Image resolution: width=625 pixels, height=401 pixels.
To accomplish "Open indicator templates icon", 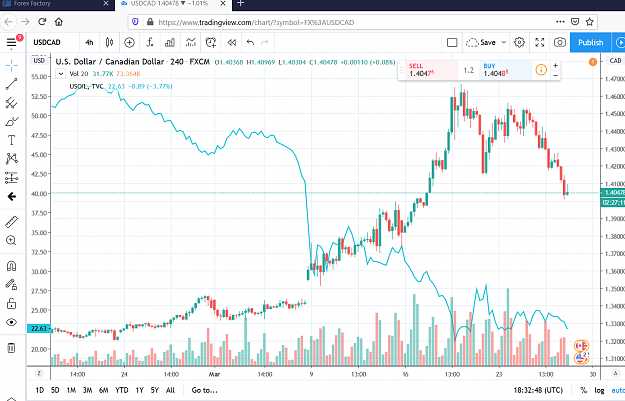I will [x=191, y=42].
